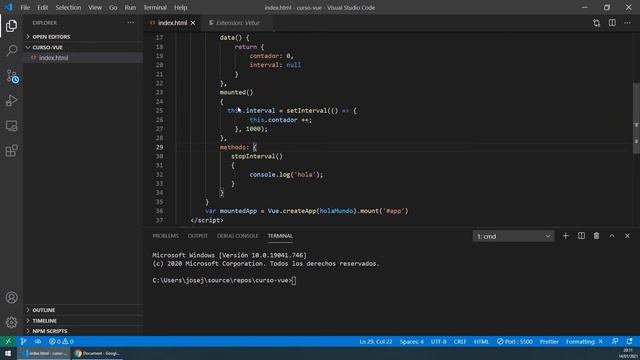
Task: Maximize the terminal panel size
Action: tap(612, 236)
